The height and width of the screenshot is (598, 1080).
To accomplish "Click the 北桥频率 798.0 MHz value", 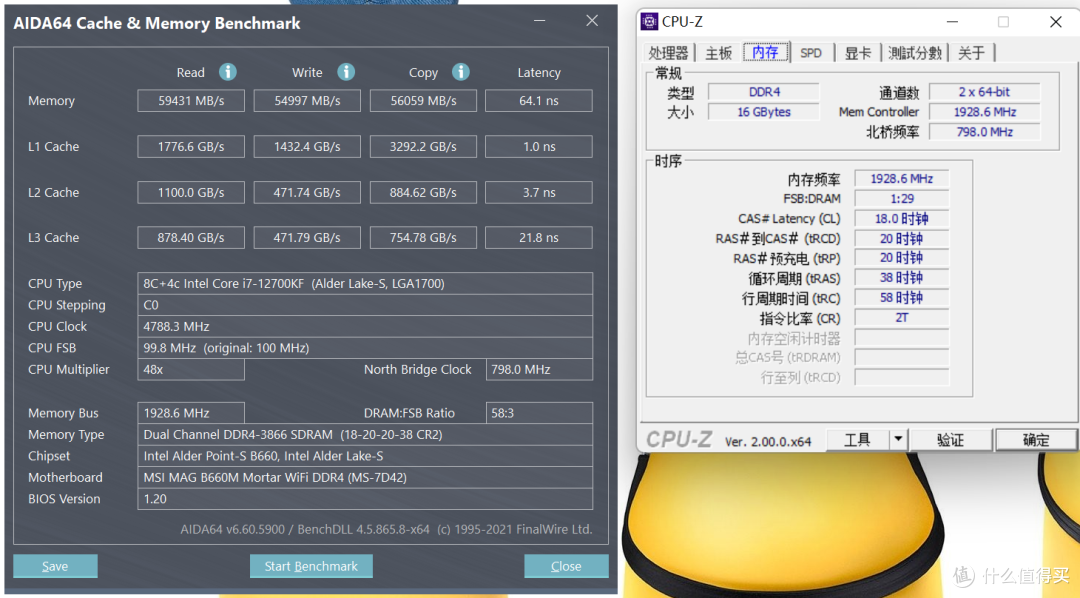I will coord(984,132).
